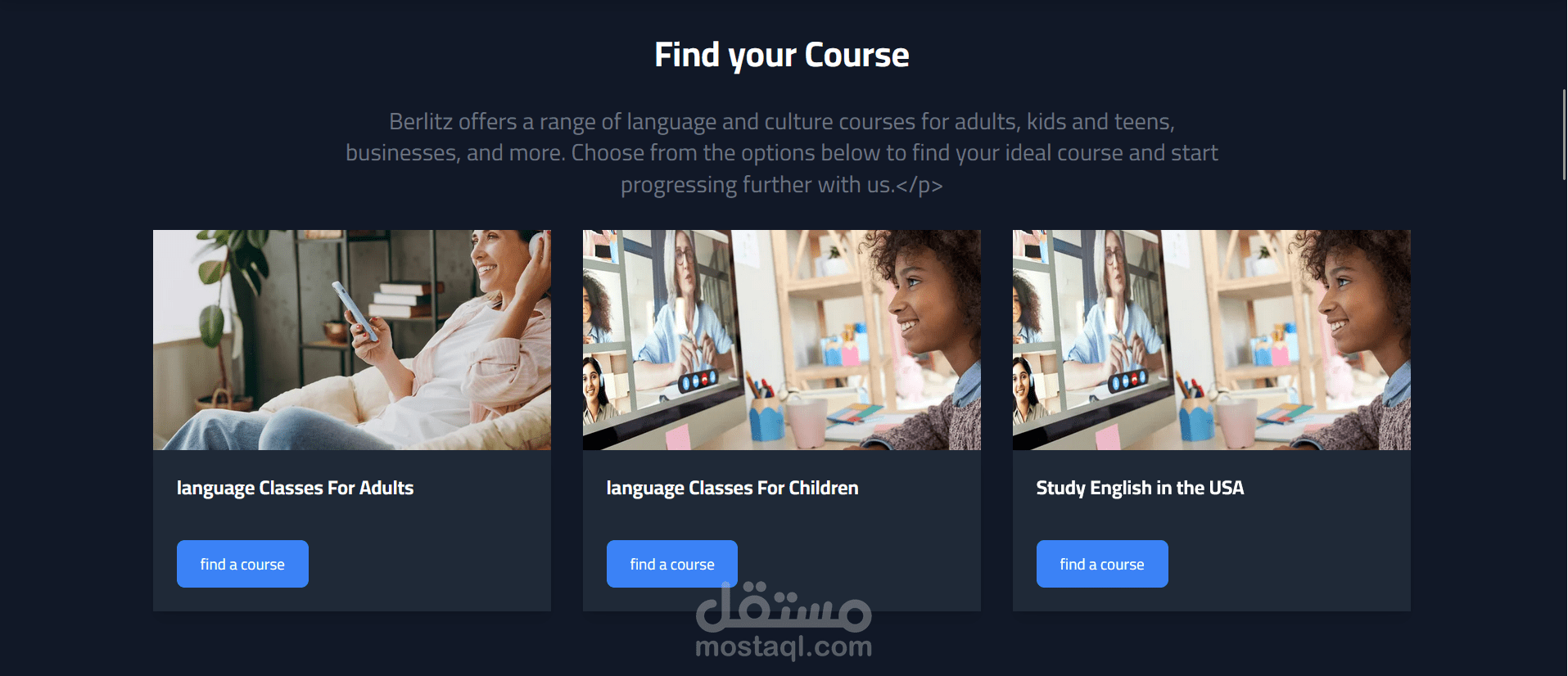1568x676 pixels.
Task: Open the Children classes video call image
Action: (x=782, y=340)
